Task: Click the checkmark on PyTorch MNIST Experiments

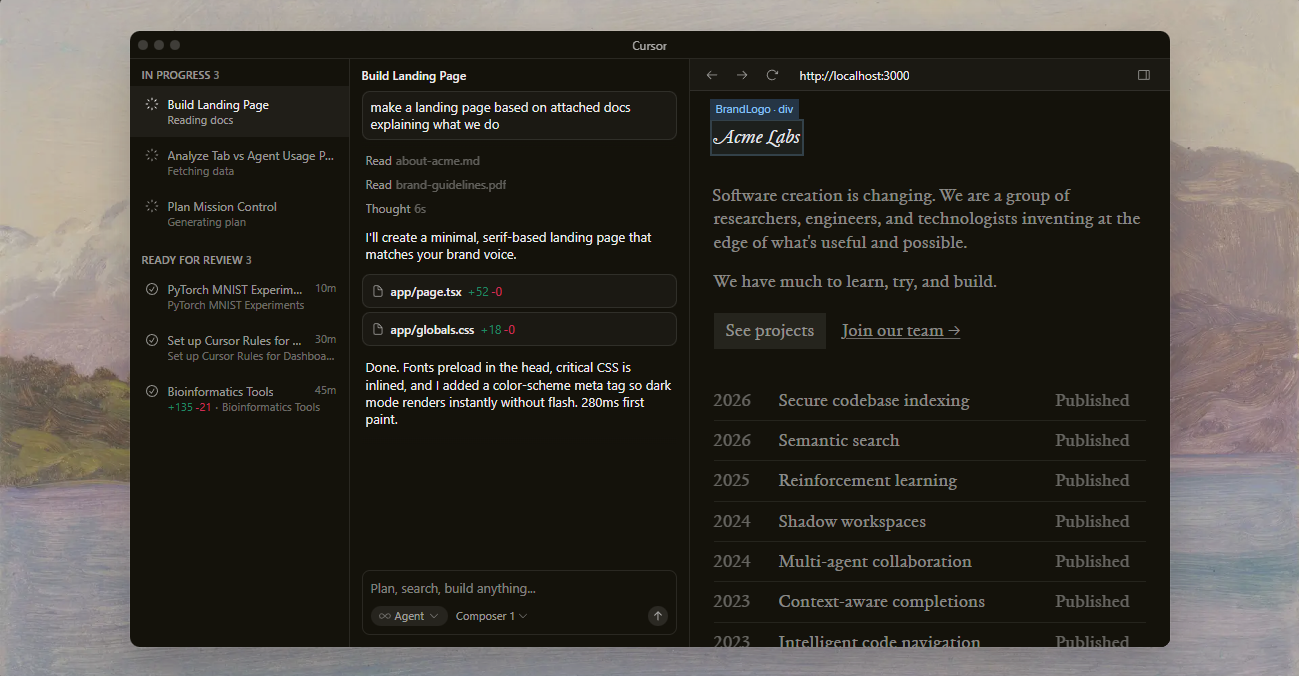Action: point(152,289)
